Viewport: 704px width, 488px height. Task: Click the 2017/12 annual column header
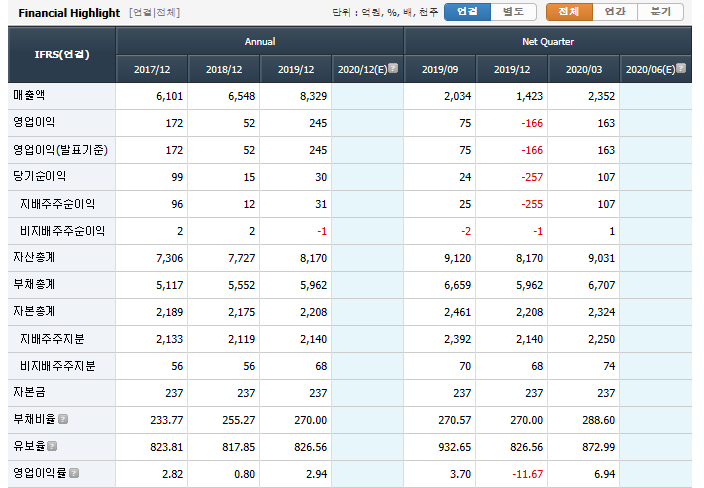tap(152, 70)
